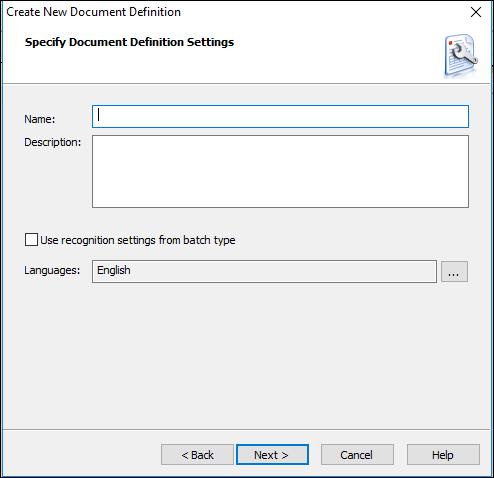Close the Create New Document Definition dialog
This screenshot has height=478, width=494.
[476, 12]
